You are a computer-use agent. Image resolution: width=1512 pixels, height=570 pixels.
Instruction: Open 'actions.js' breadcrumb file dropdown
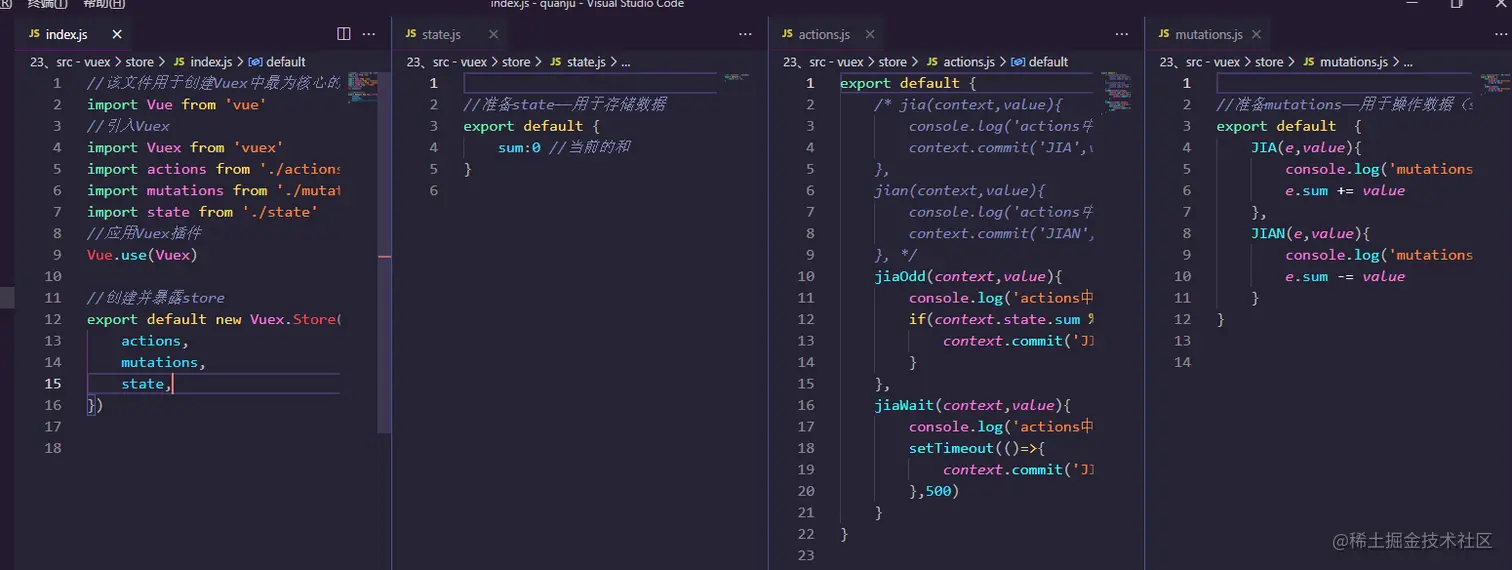pyautogui.click(x=969, y=62)
